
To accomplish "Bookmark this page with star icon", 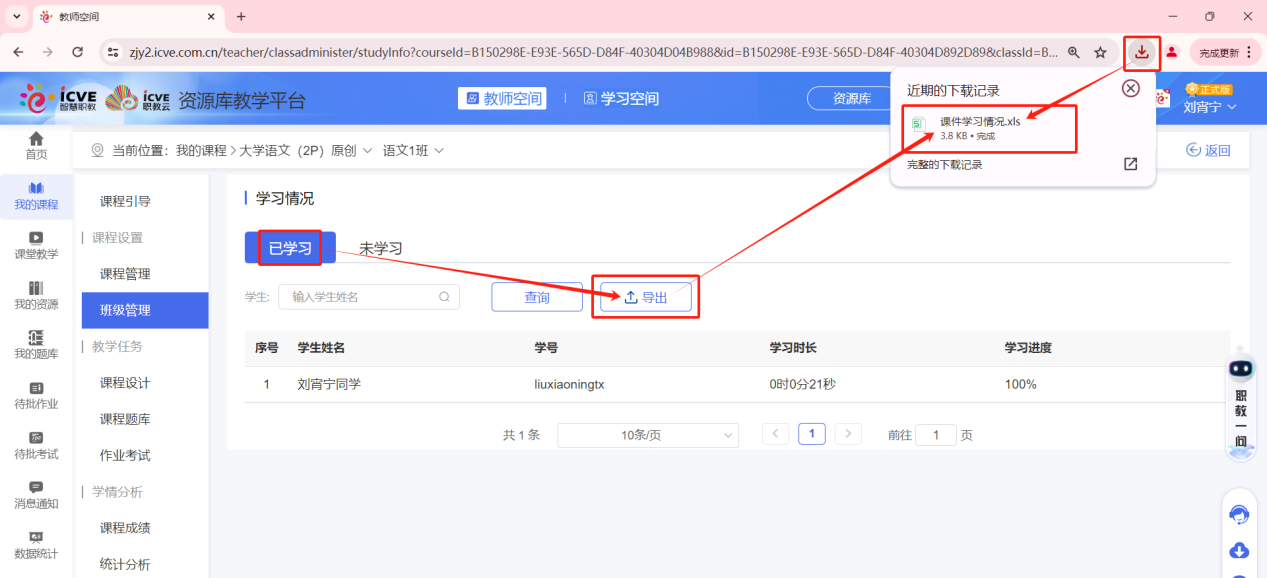I will pyautogui.click(x=1100, y=52).
